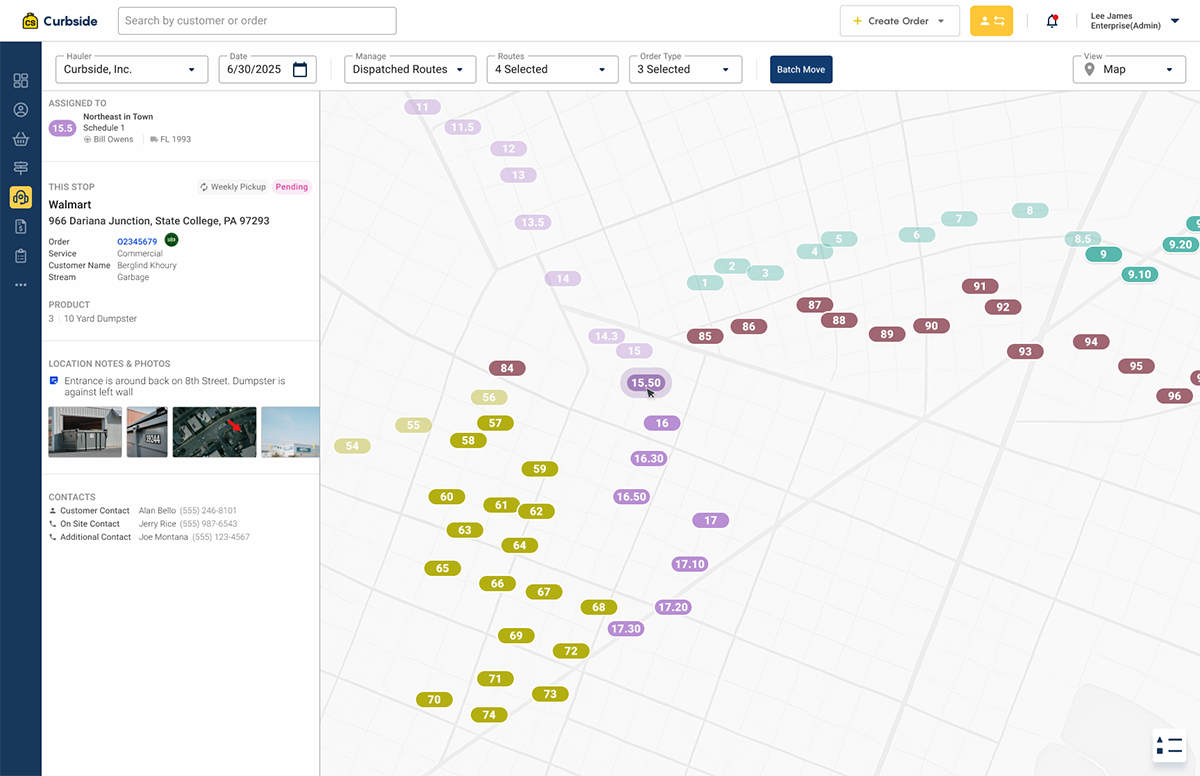Open the aerial photo with red arrow
This screenshot has height=776, width=1200.
point(214,432)
